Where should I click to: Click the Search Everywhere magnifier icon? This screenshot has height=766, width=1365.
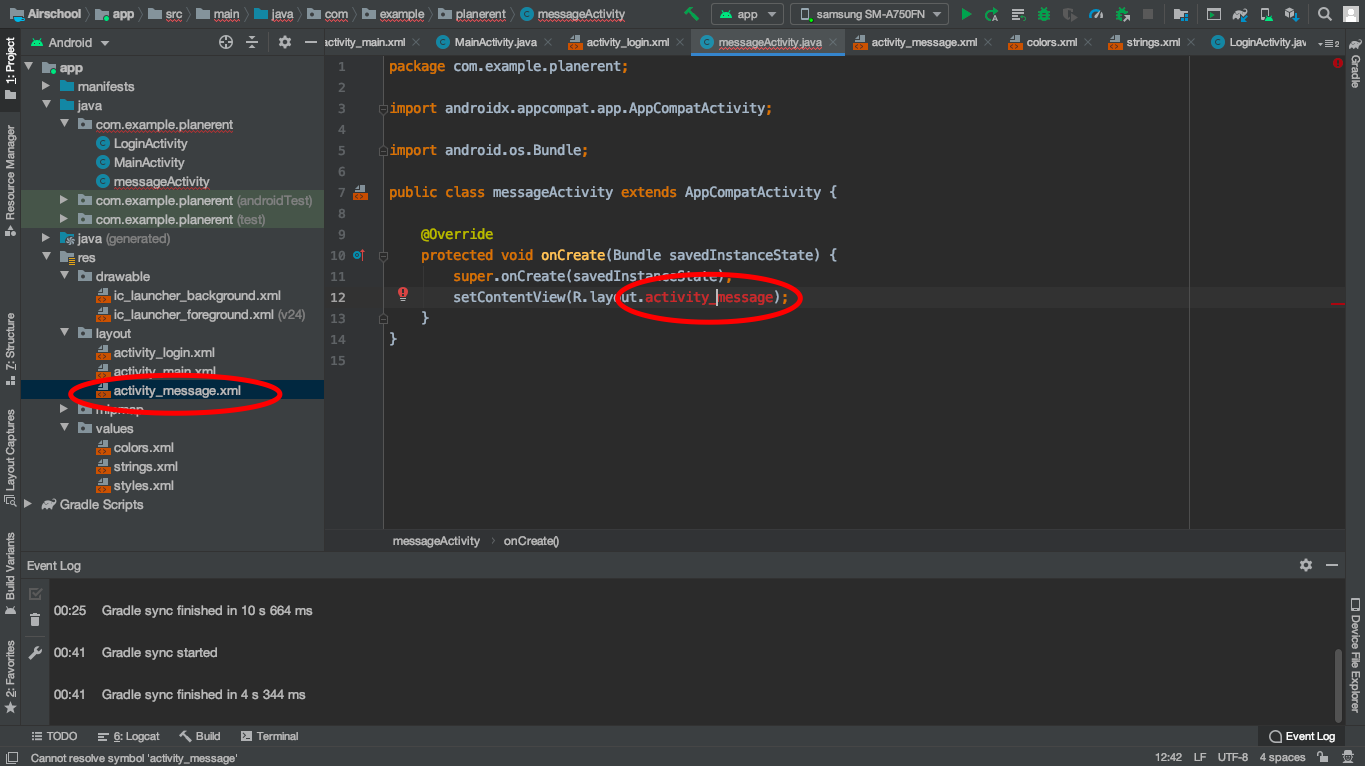click(x=1325, y=14)
